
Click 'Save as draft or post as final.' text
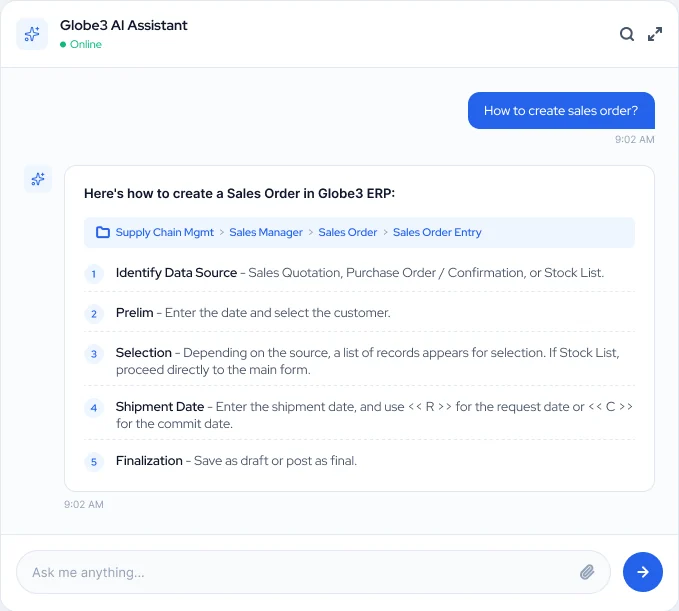coord(275,460)
